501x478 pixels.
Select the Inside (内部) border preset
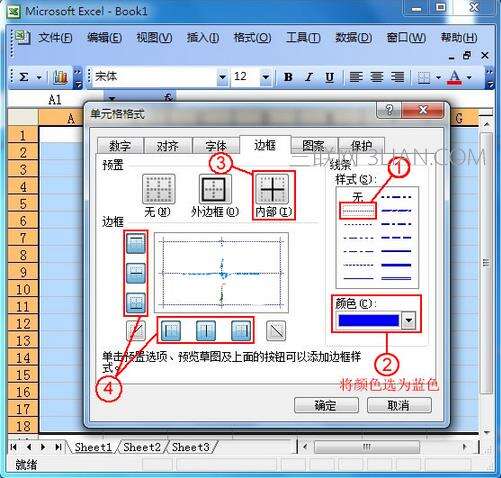[x=273, y=189]
